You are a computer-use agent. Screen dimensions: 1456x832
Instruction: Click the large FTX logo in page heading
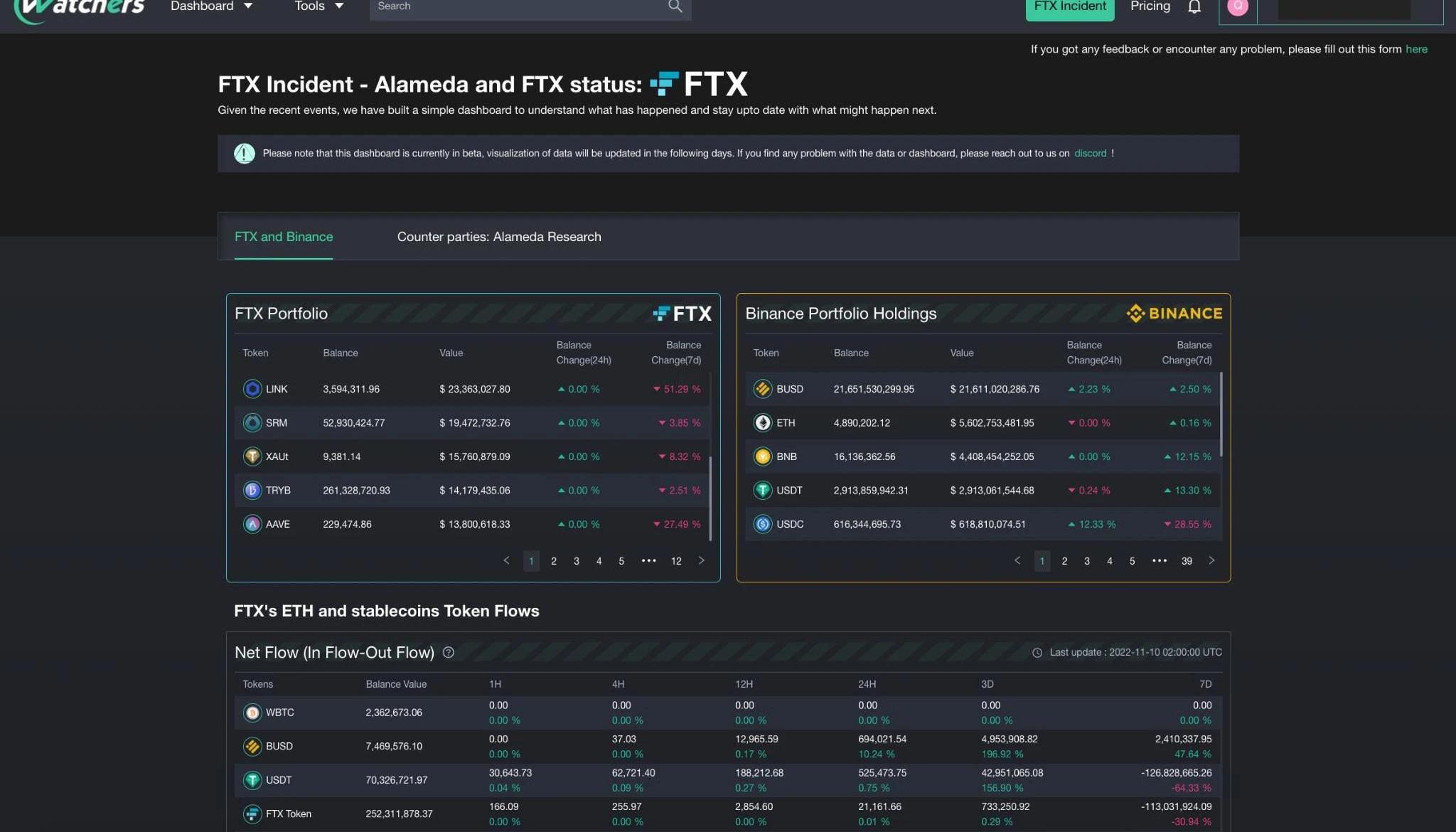pos(699,84)
